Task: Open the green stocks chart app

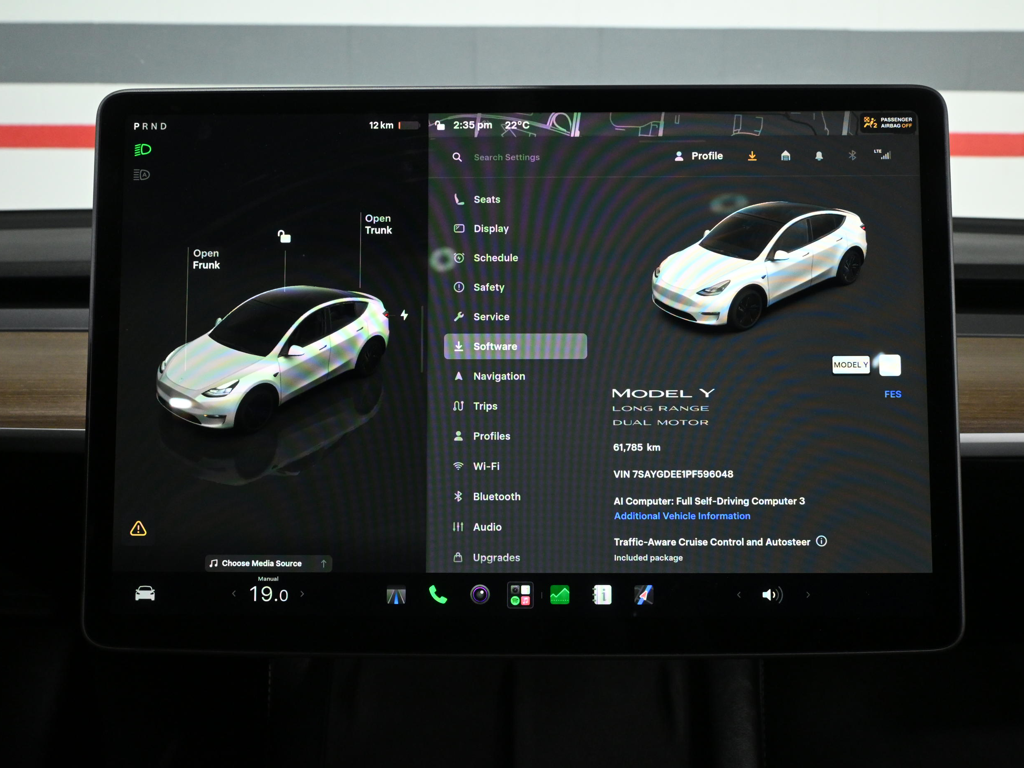Action: [560, 594]
